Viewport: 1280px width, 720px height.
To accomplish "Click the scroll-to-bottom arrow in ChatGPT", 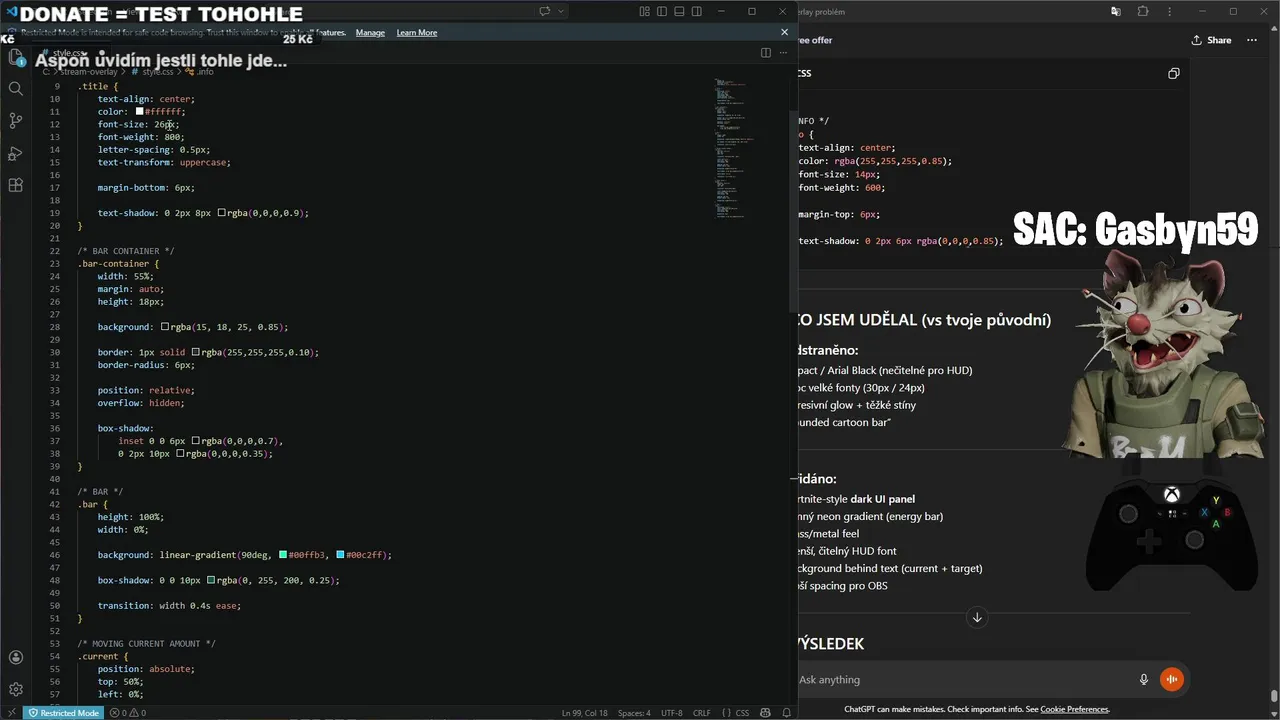I will (977, 617).
